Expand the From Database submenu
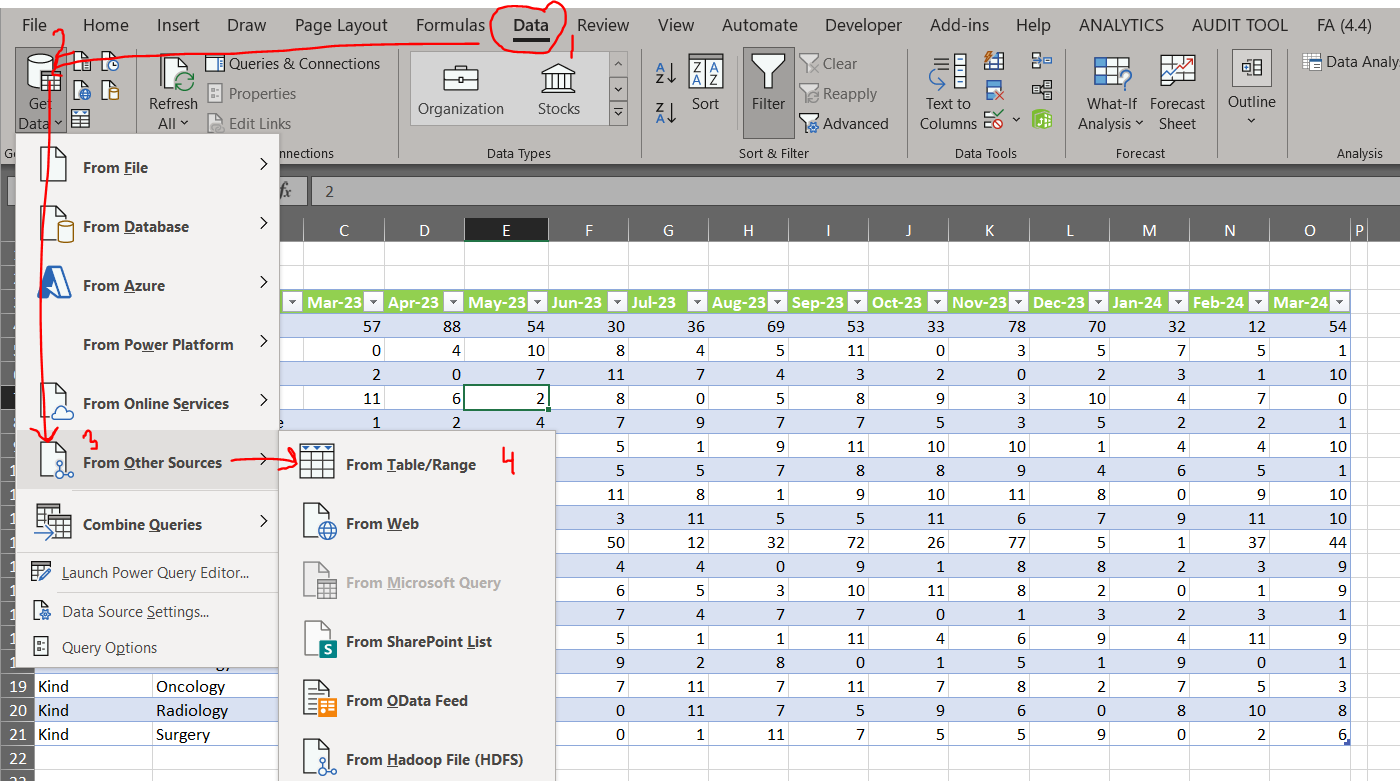The height and width of the screenshot is (781, 1400). click(148, 226)
